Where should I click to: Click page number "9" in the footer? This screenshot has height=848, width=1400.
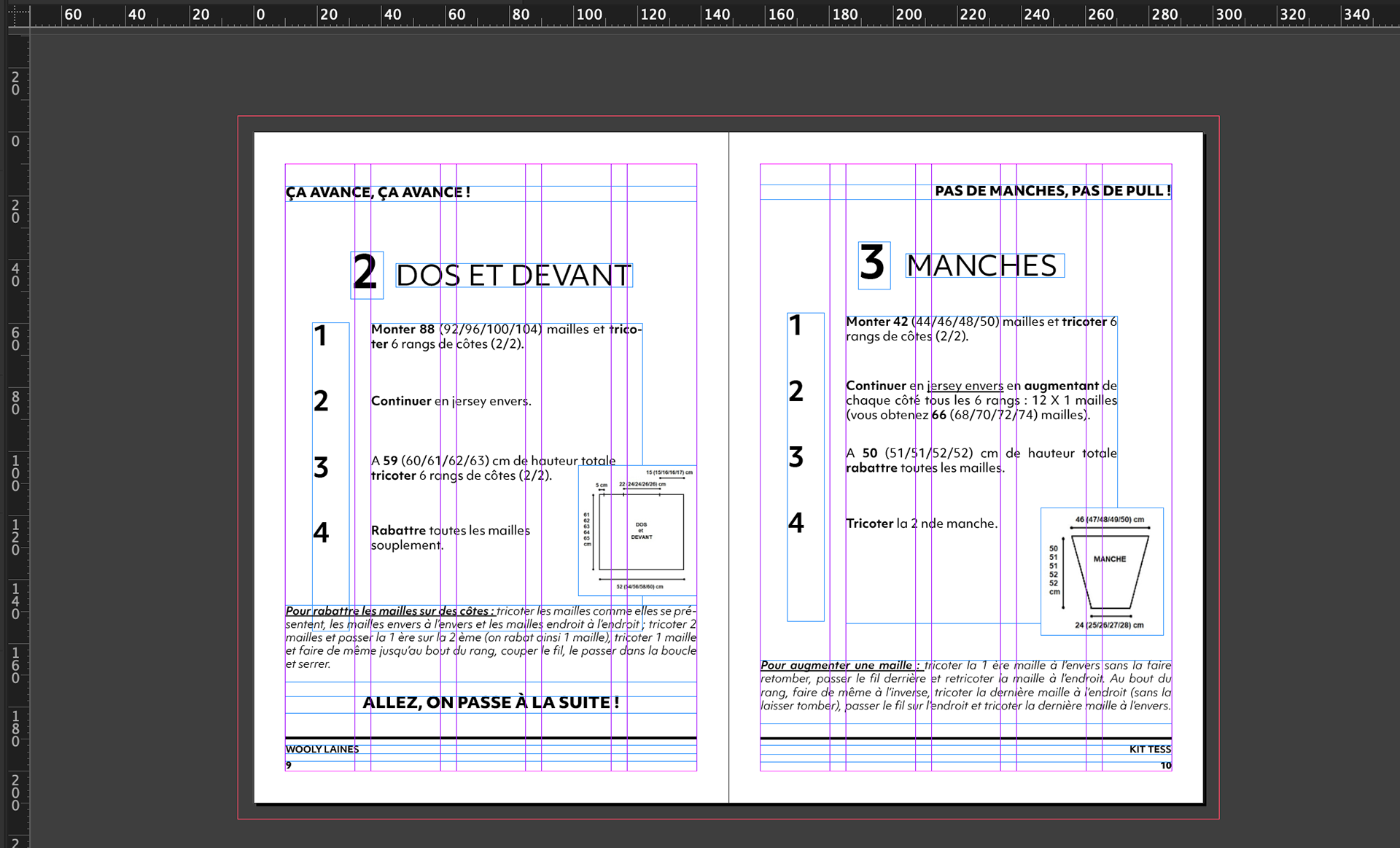coord(289,765)
